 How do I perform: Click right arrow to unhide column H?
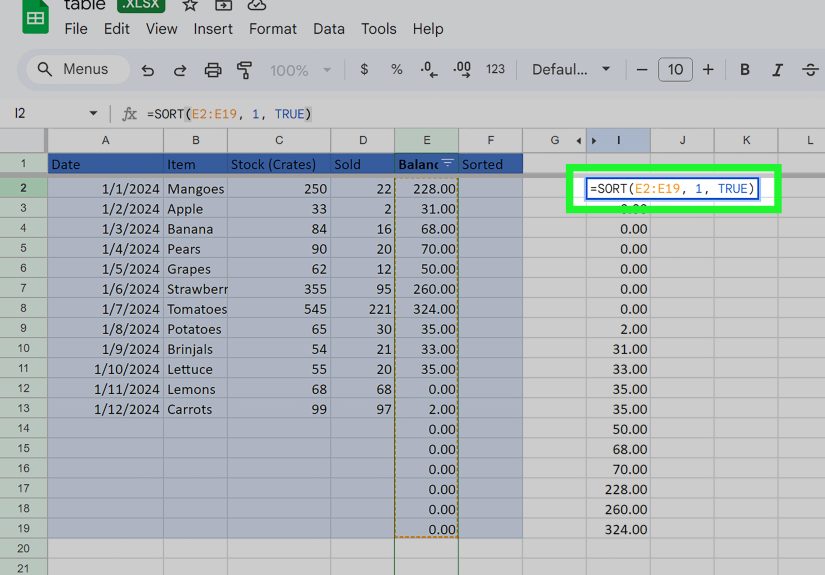[x=594, y=140]
